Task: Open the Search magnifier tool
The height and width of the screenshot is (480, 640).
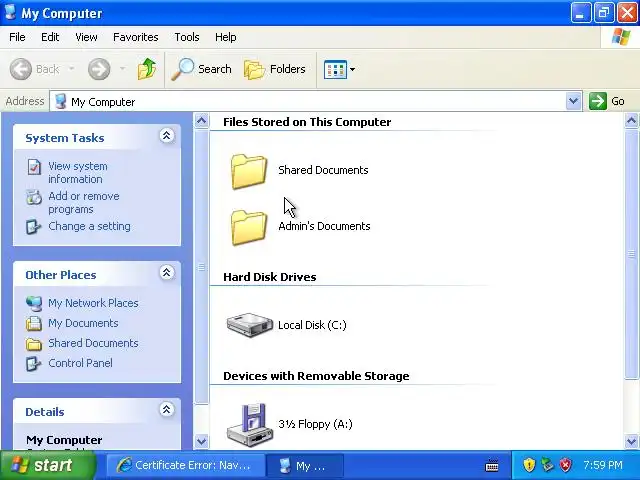Action: point(201,69)
